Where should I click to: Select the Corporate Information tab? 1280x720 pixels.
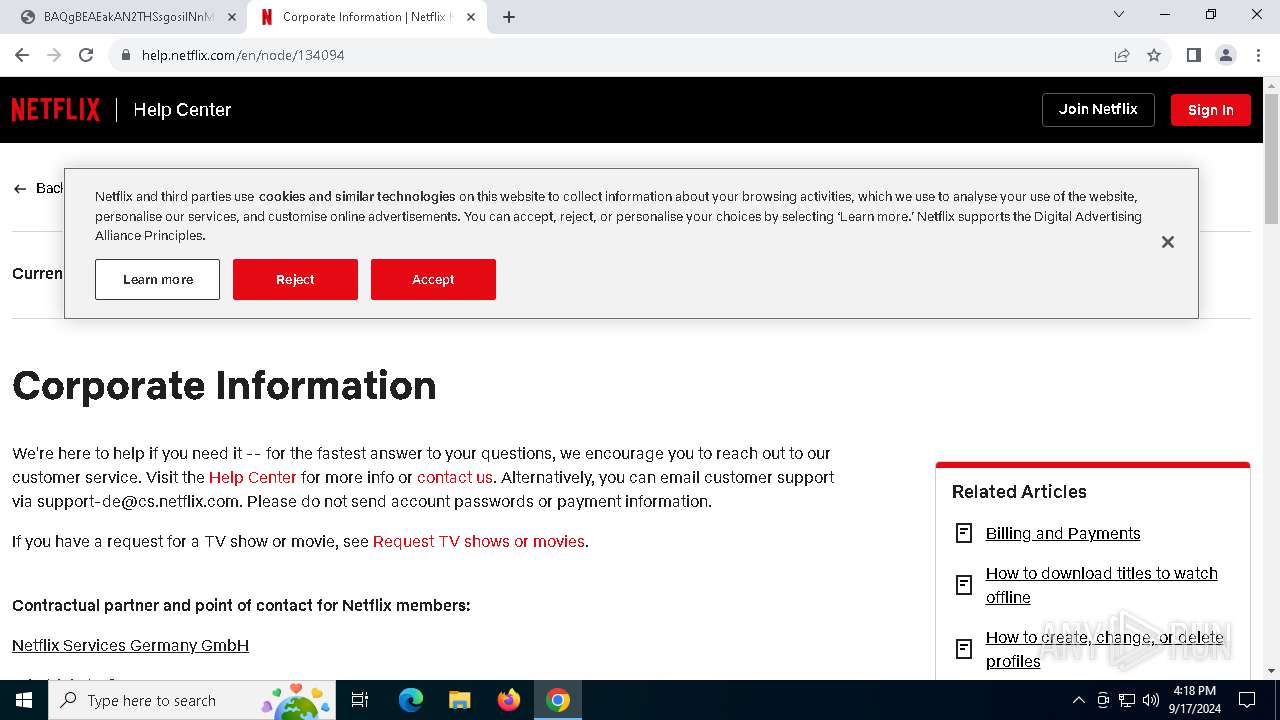(x=368, y=17)
